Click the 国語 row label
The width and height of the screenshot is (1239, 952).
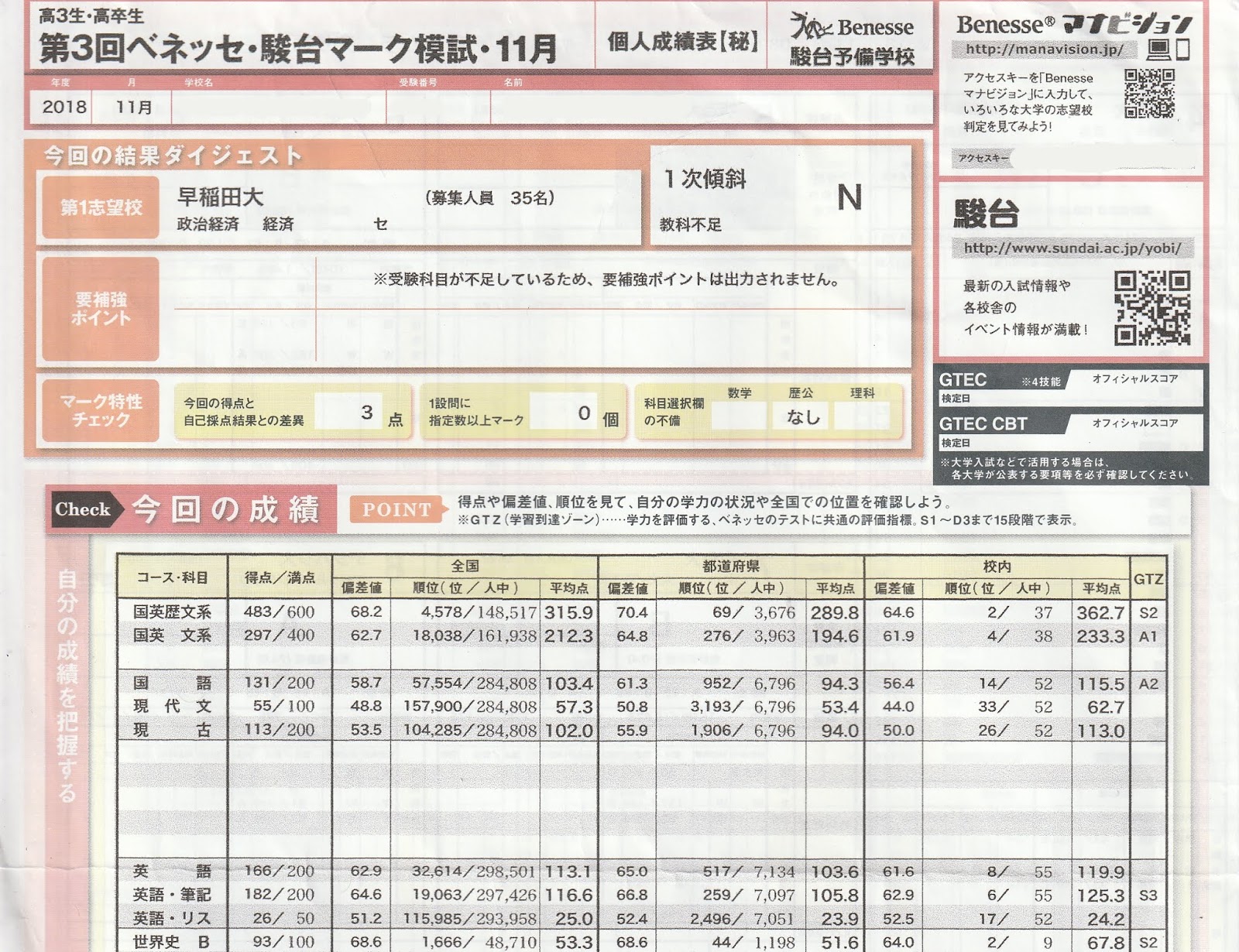pos(172,683)
